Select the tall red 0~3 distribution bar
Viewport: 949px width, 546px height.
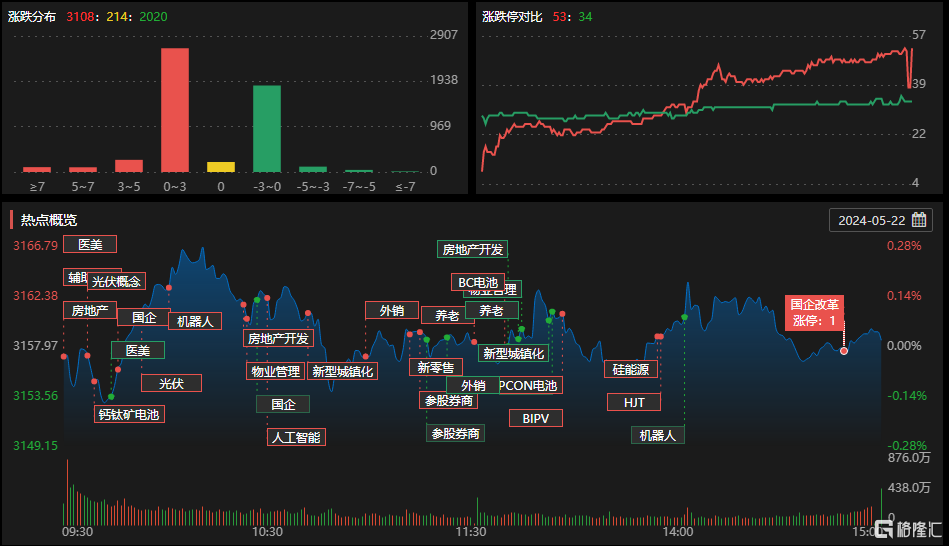(x=175, y=110)
